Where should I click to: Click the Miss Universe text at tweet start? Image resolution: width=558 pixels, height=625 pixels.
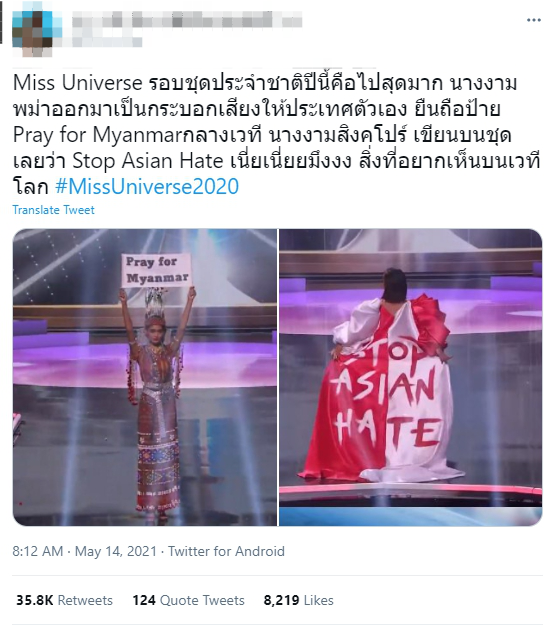[x=77, y=83]
